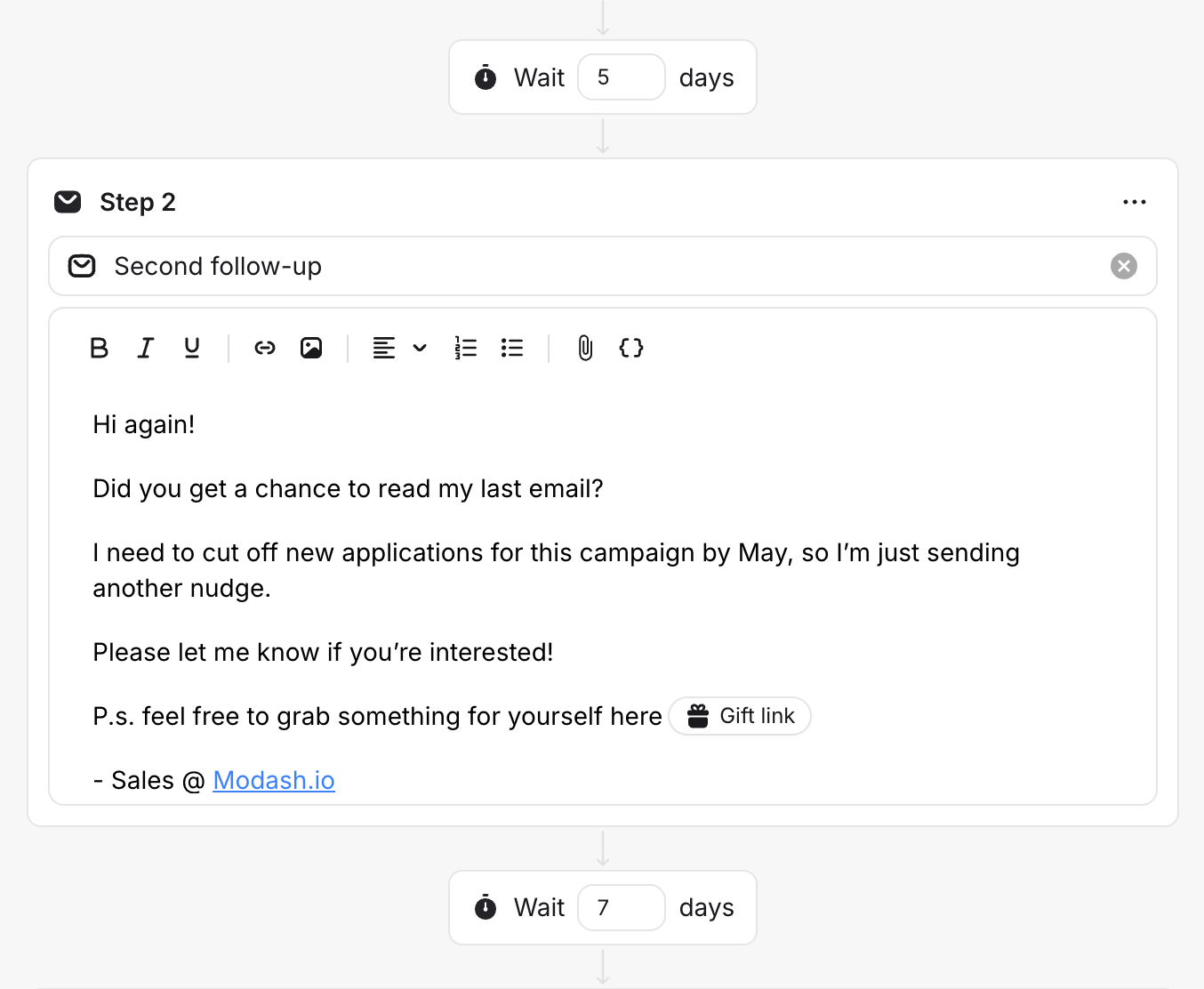Image resolution: width=1204 pixels, height=989 pixels.
Task: Edit the 5 days wait duration field
Action: (621, 77)
